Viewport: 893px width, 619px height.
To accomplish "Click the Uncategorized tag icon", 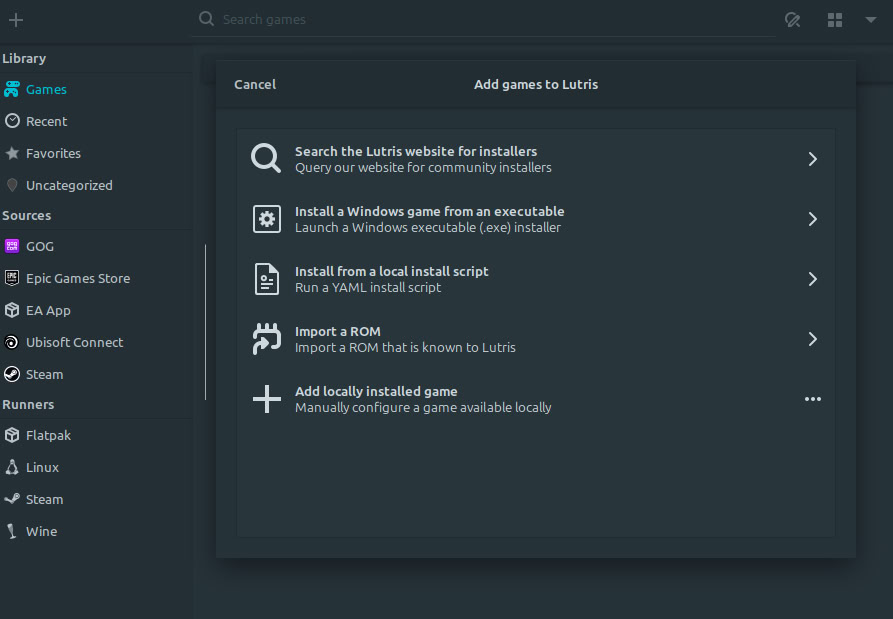I will point(12,185).
